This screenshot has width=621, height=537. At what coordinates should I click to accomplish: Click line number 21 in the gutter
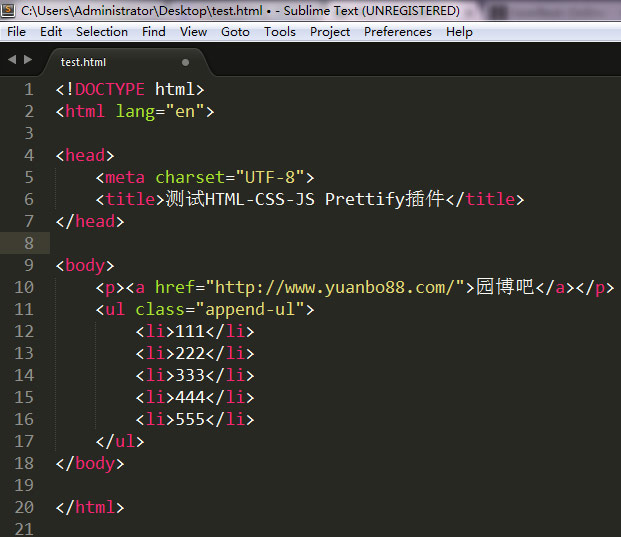(24, 529)
